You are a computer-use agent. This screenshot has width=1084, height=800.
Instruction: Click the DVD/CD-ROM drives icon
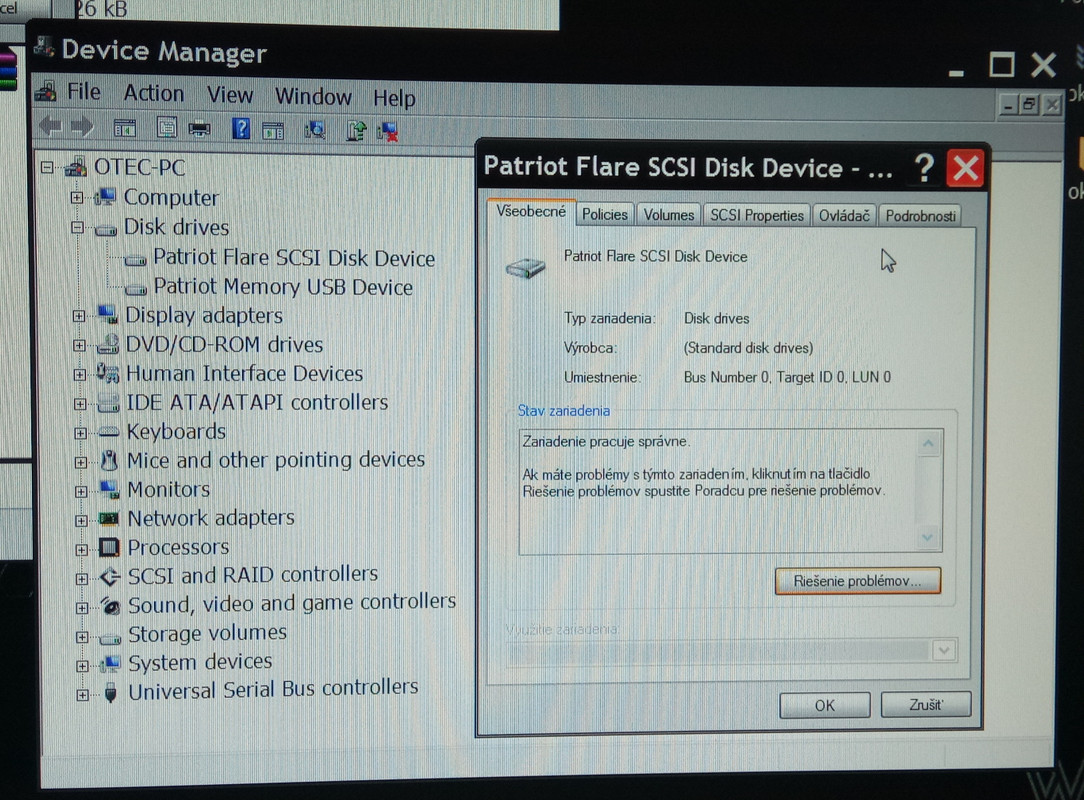coord(108,344)
